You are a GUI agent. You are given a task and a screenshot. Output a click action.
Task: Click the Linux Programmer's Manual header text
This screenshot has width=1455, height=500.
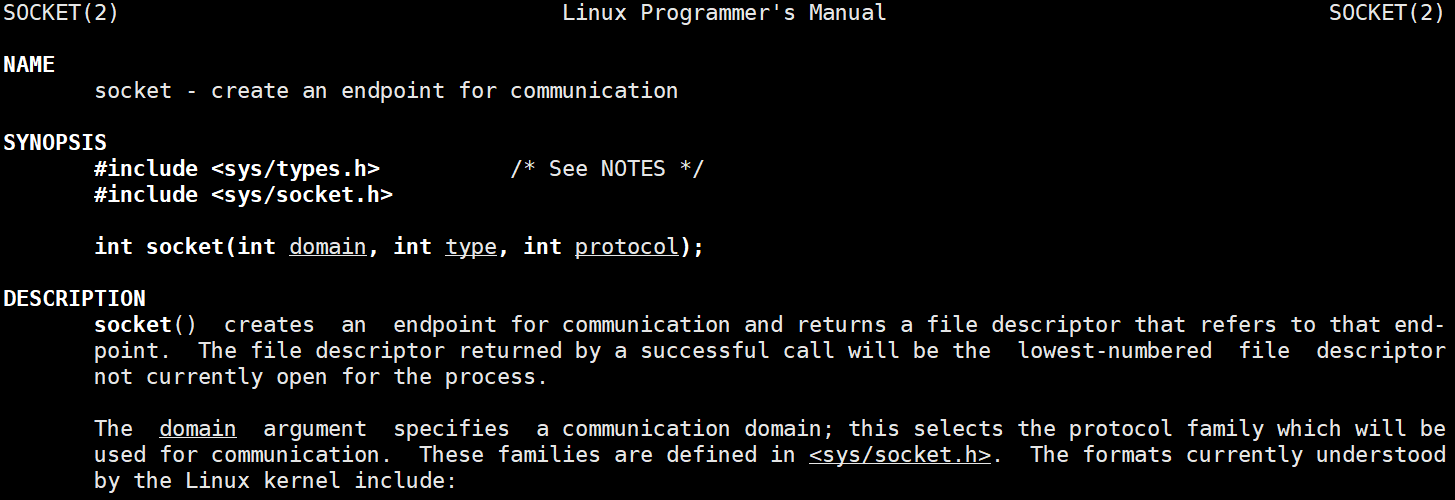pyautogui.click(x=724, y=13)
